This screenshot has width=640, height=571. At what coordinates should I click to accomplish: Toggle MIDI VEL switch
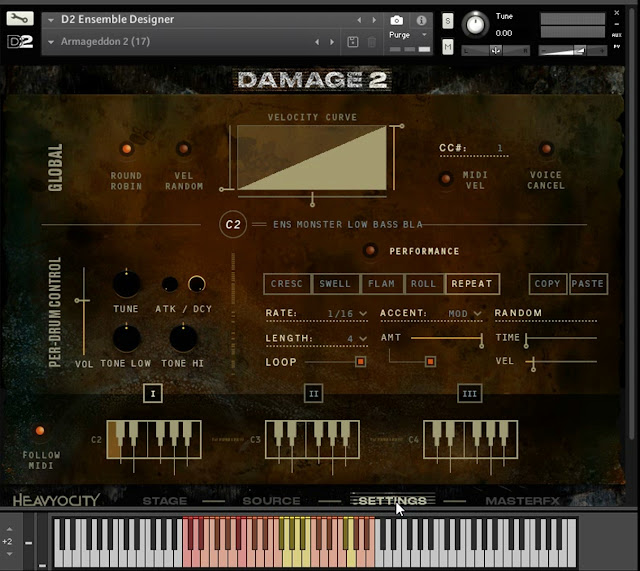pos(446,179)
